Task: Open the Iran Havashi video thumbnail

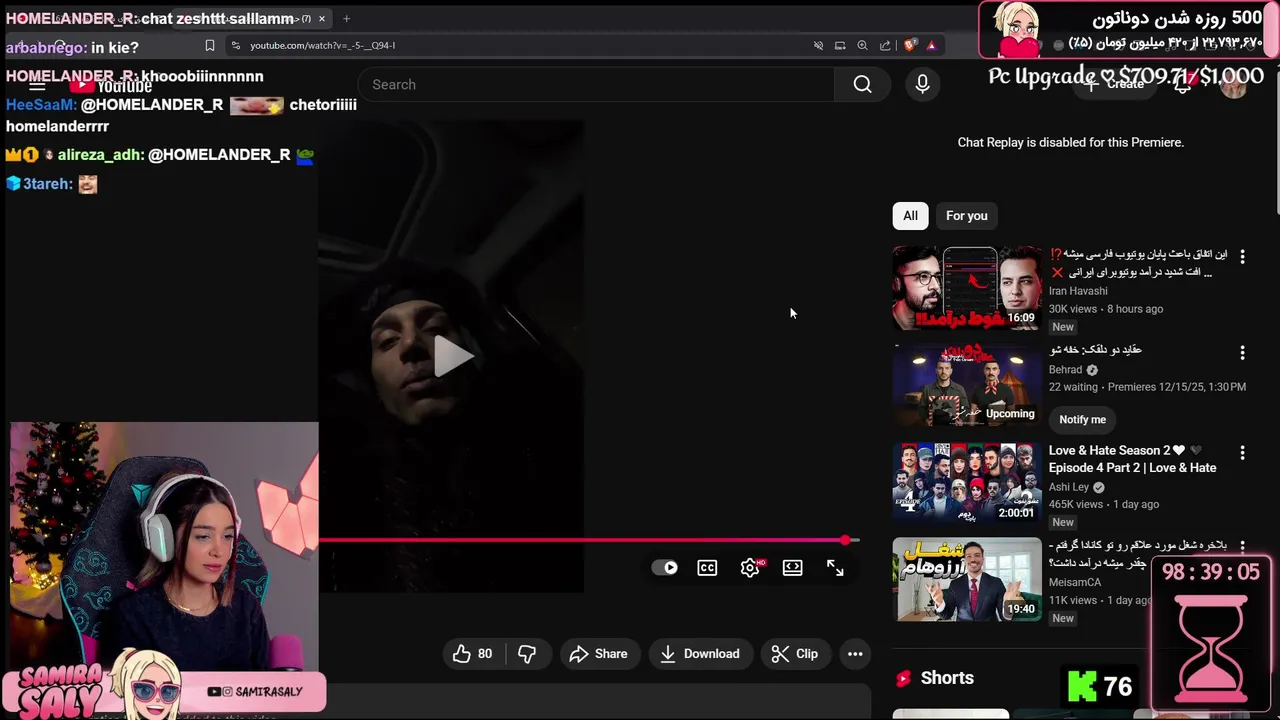Action: [967, 288]
